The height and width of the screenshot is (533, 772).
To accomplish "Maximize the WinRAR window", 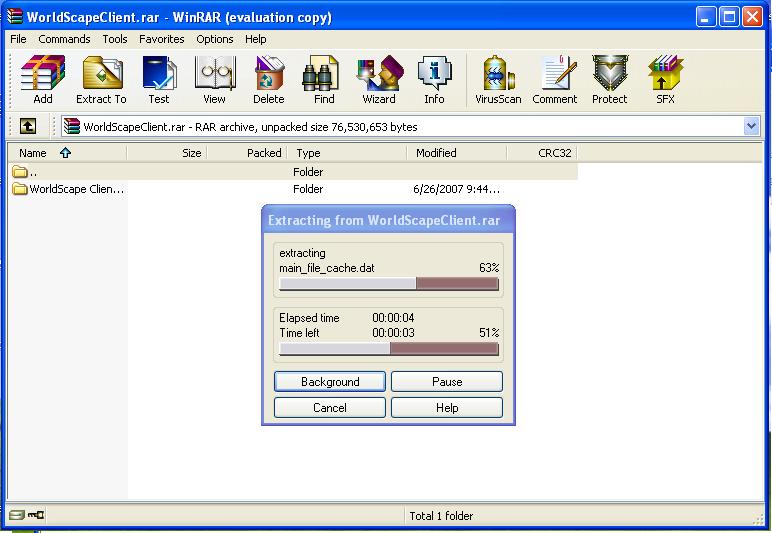I will (729, 17).
